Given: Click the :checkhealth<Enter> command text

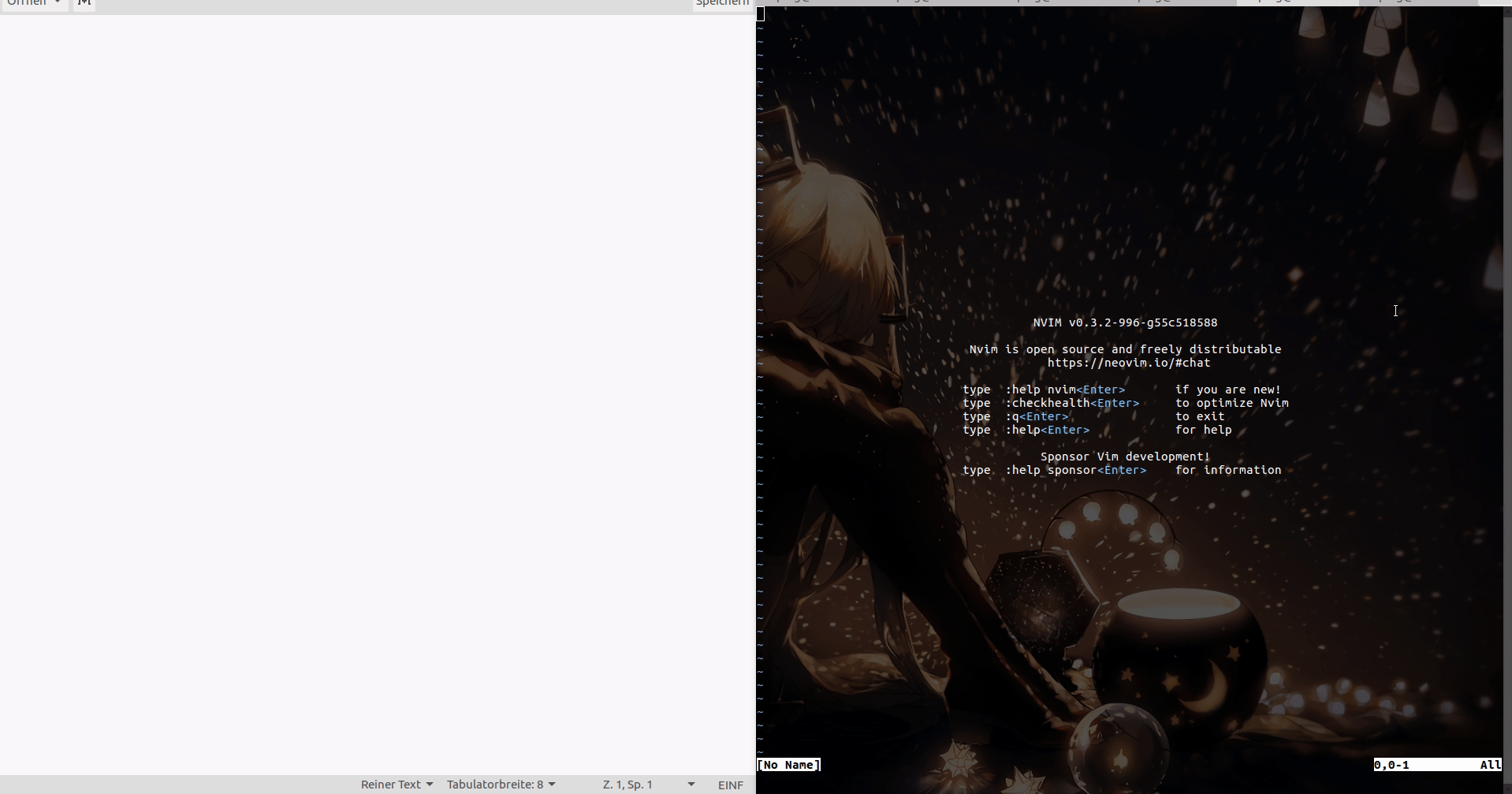Looking at the screenshot, I should pyautogui.click(x=1072, y=403).
